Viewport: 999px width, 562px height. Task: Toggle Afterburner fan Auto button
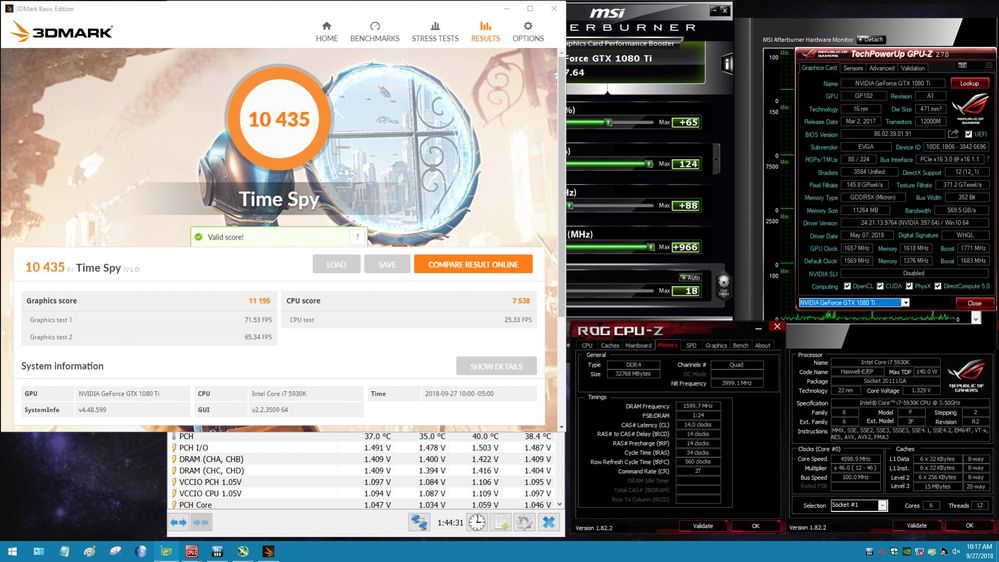pyautogui.click(x=690, y=277)
